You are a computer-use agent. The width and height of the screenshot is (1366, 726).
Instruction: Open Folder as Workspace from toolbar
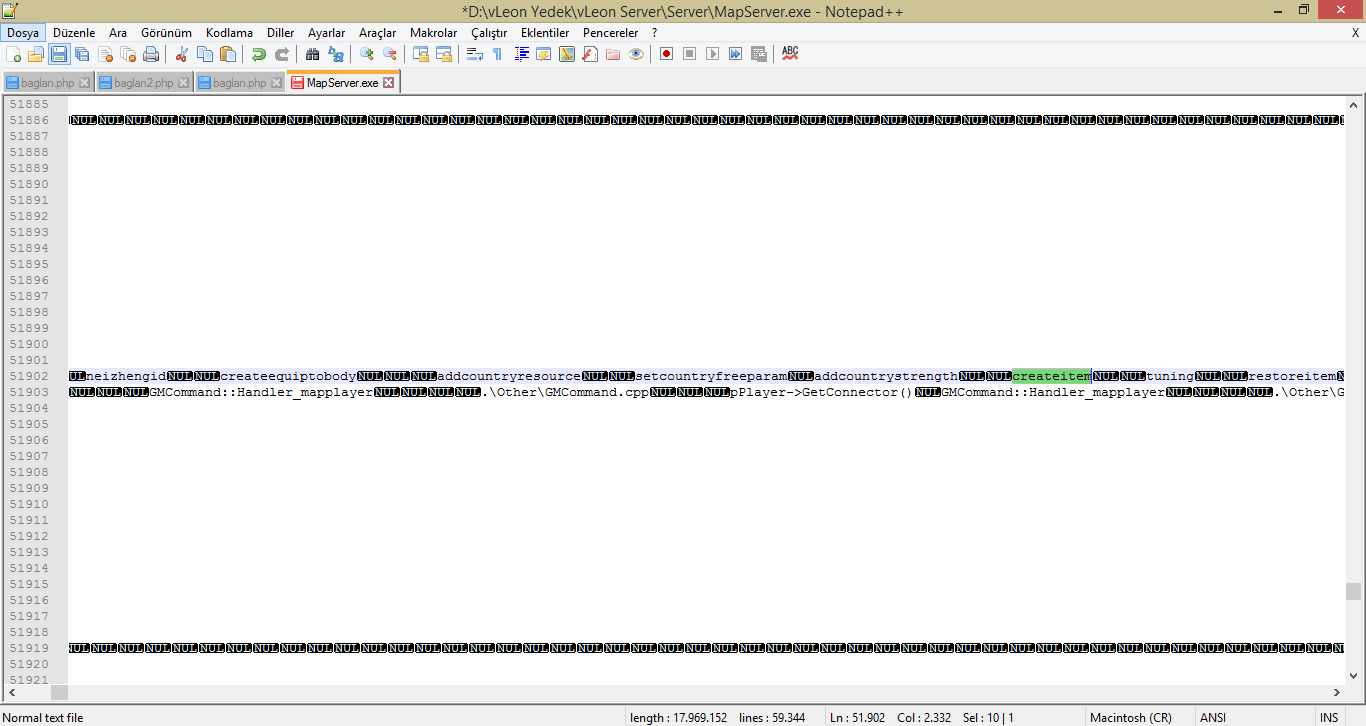[x=613, y=54]
